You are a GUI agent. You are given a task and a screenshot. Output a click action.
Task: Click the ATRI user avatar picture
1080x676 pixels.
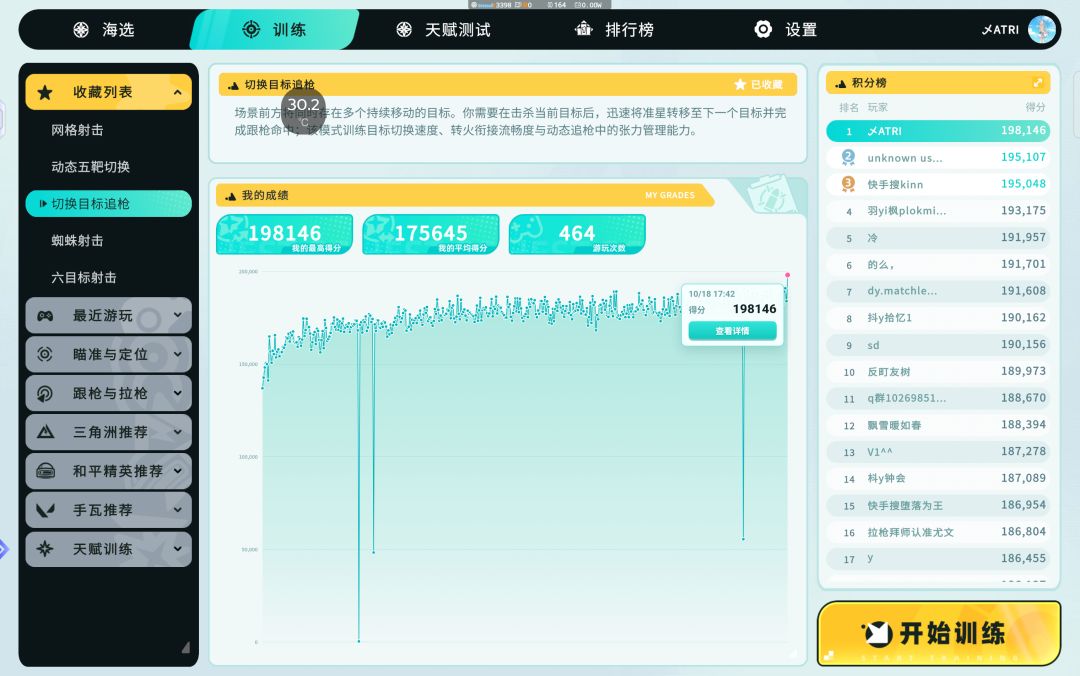[1041, 30]
